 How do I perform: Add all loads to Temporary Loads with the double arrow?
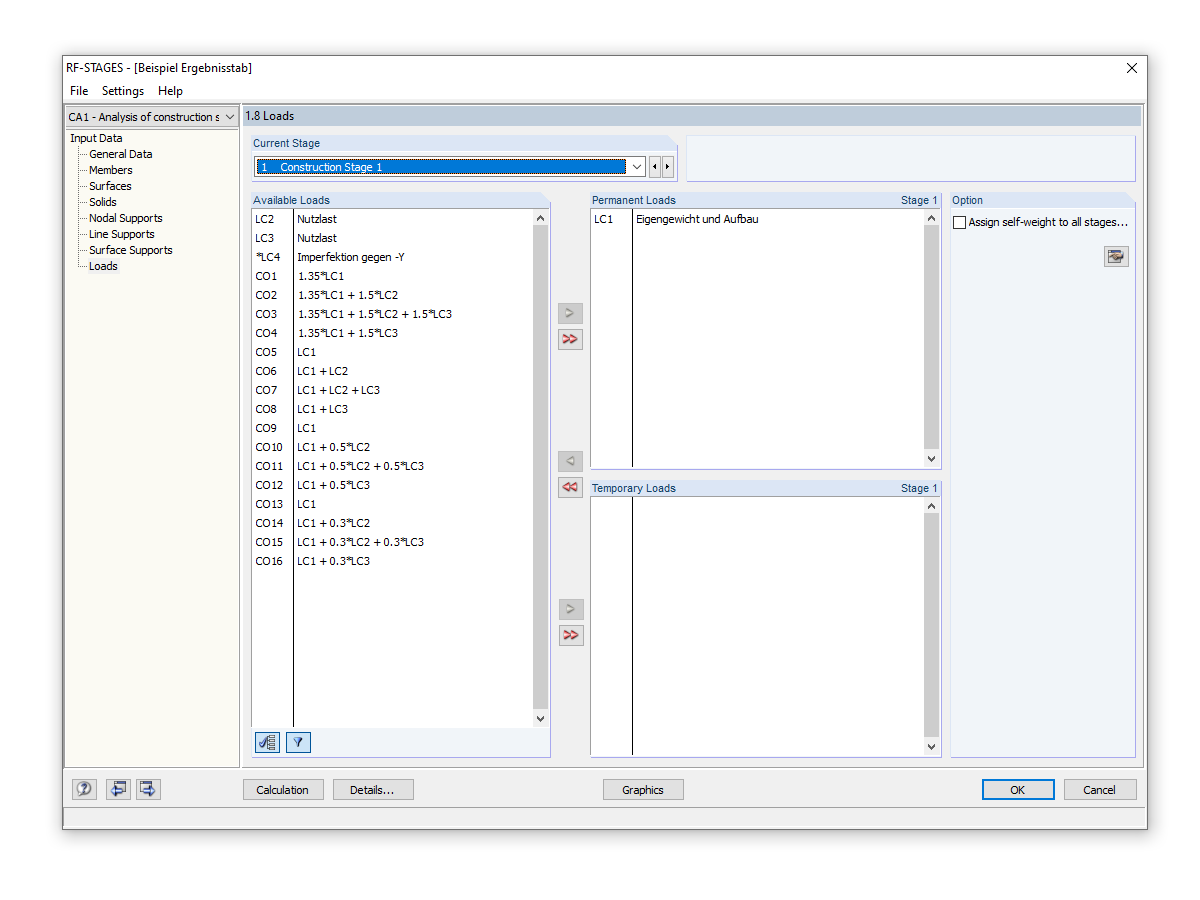570,635
